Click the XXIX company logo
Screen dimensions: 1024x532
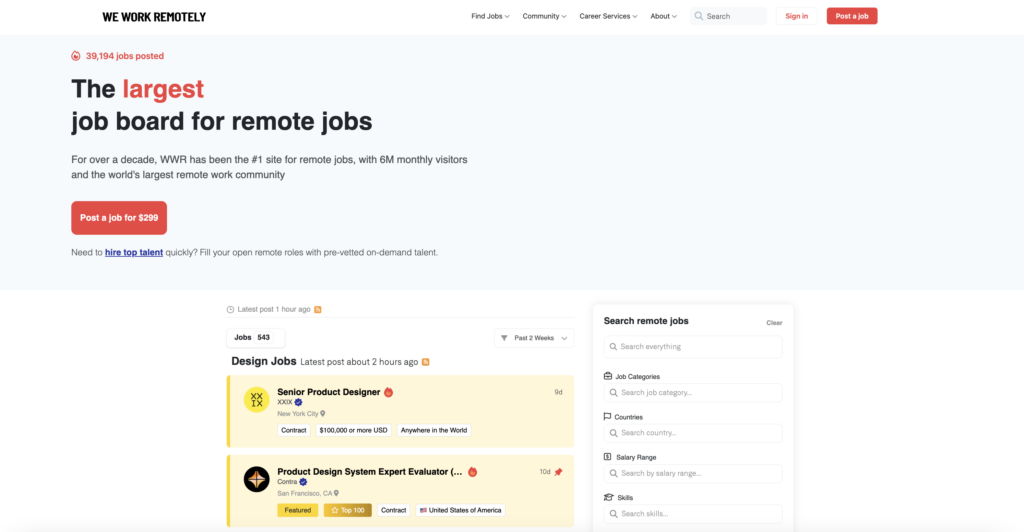(257, 399)
